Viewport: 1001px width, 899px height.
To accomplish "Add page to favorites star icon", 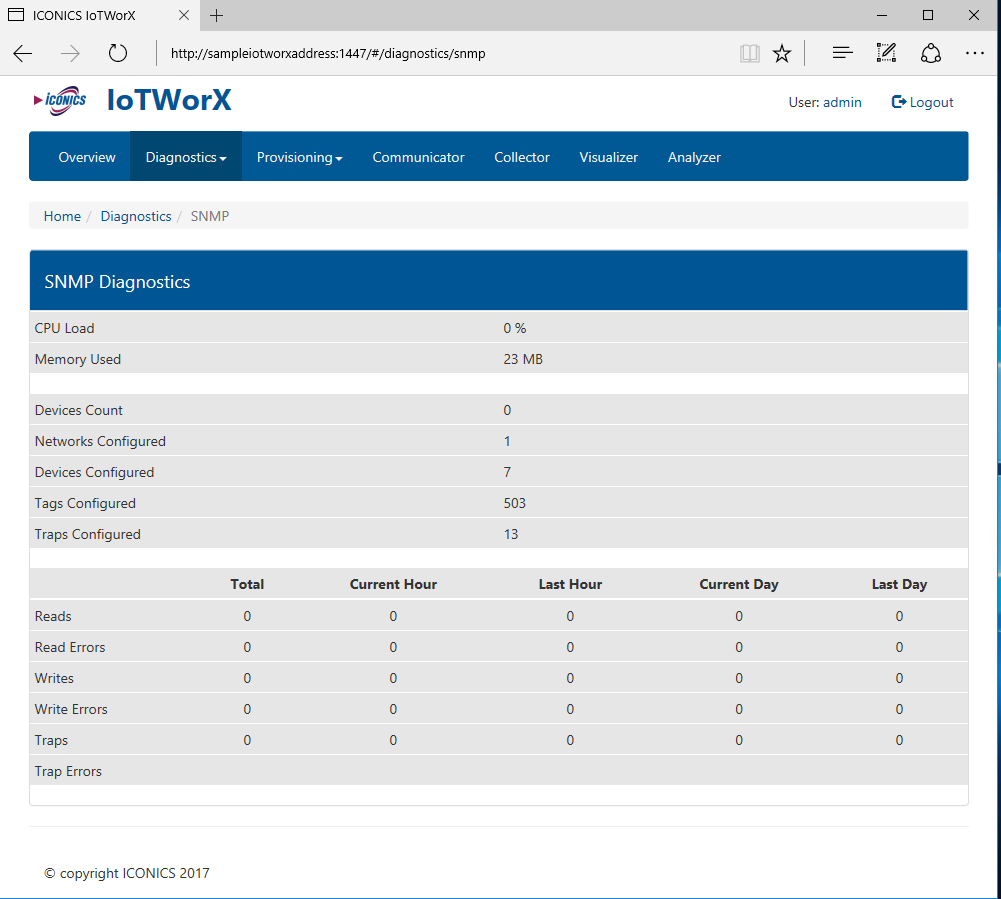I will pyautogui.click(x=782, y=54).
